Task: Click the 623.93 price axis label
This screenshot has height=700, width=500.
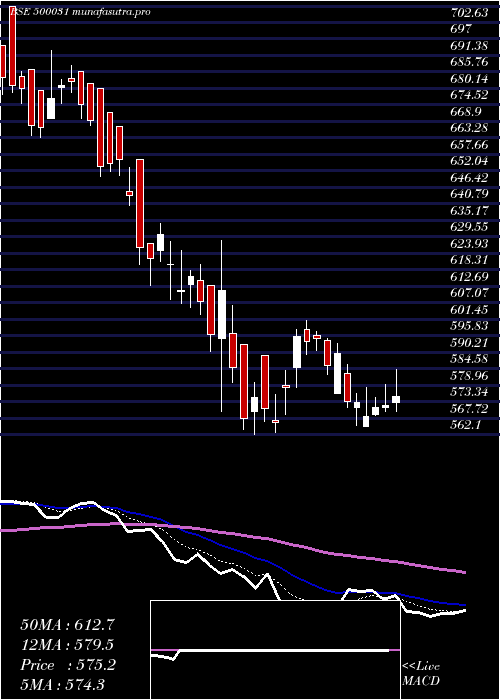Action: 469,244
